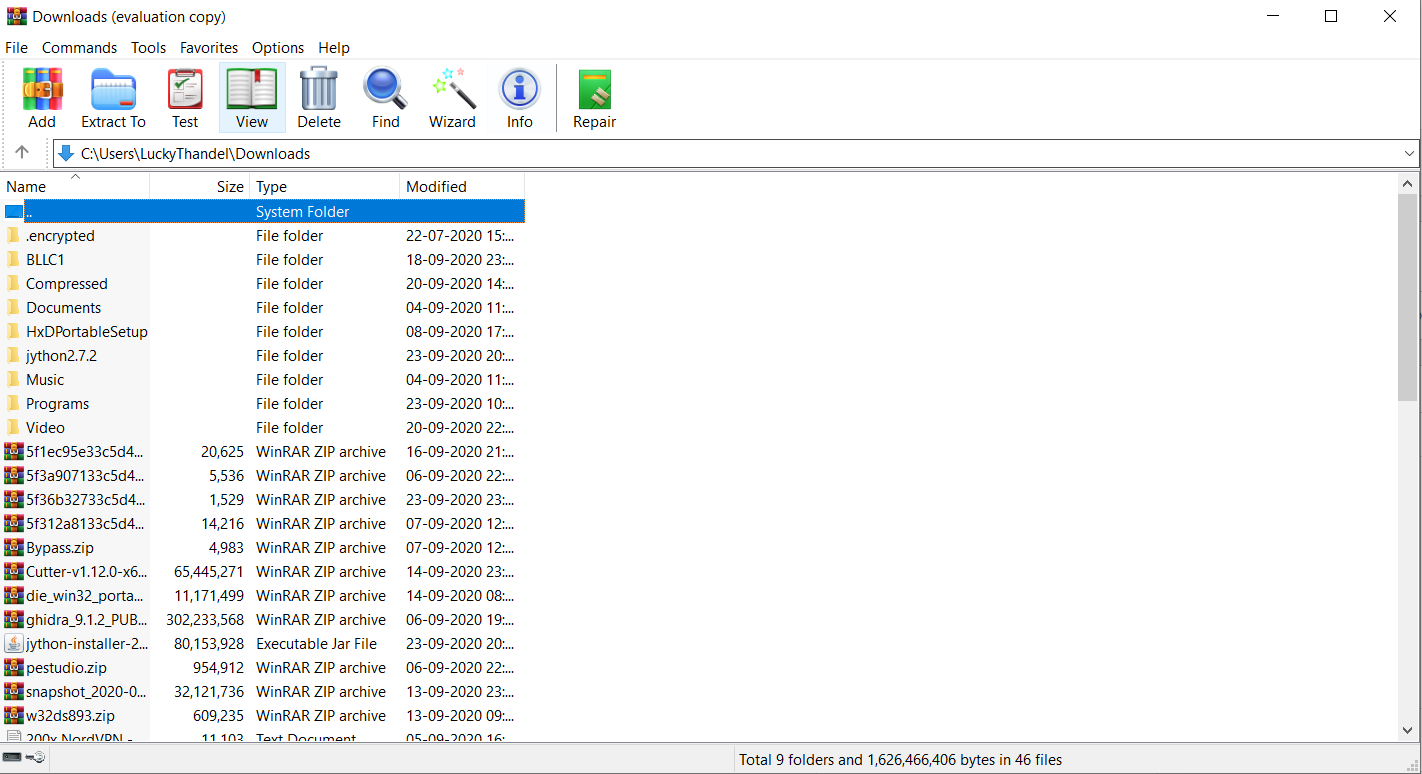Click the archive icon of Bypass.zip
The image size is (1422, 774).
pyautogui.click(x=14, y=548)
